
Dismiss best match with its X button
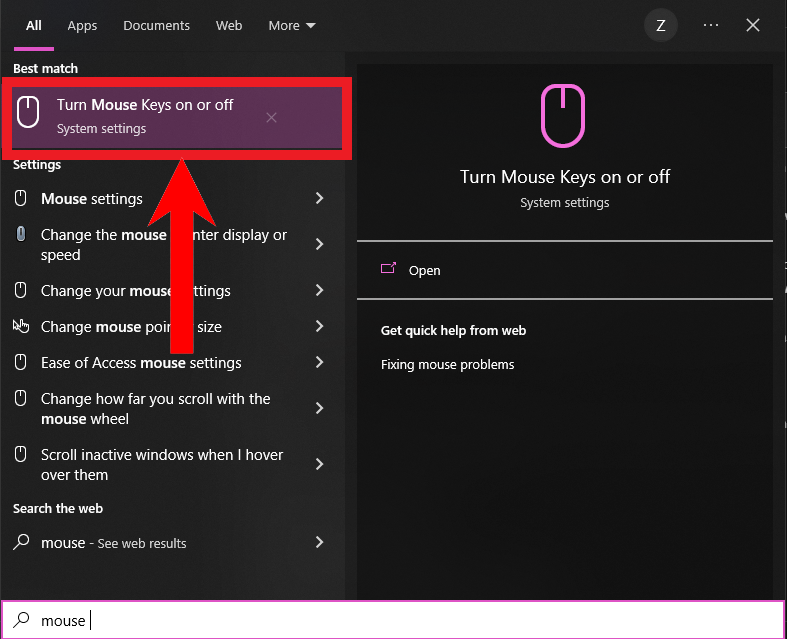271,118
